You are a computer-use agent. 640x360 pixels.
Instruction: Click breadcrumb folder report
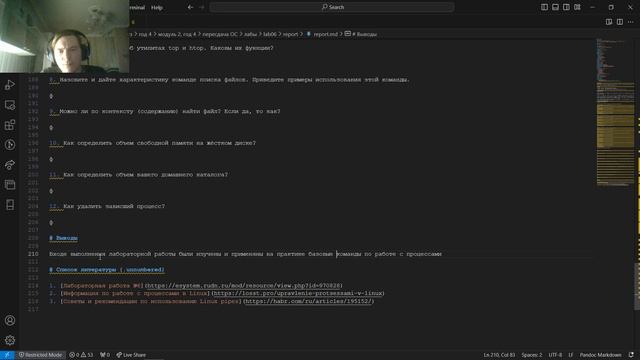point(291,34)
